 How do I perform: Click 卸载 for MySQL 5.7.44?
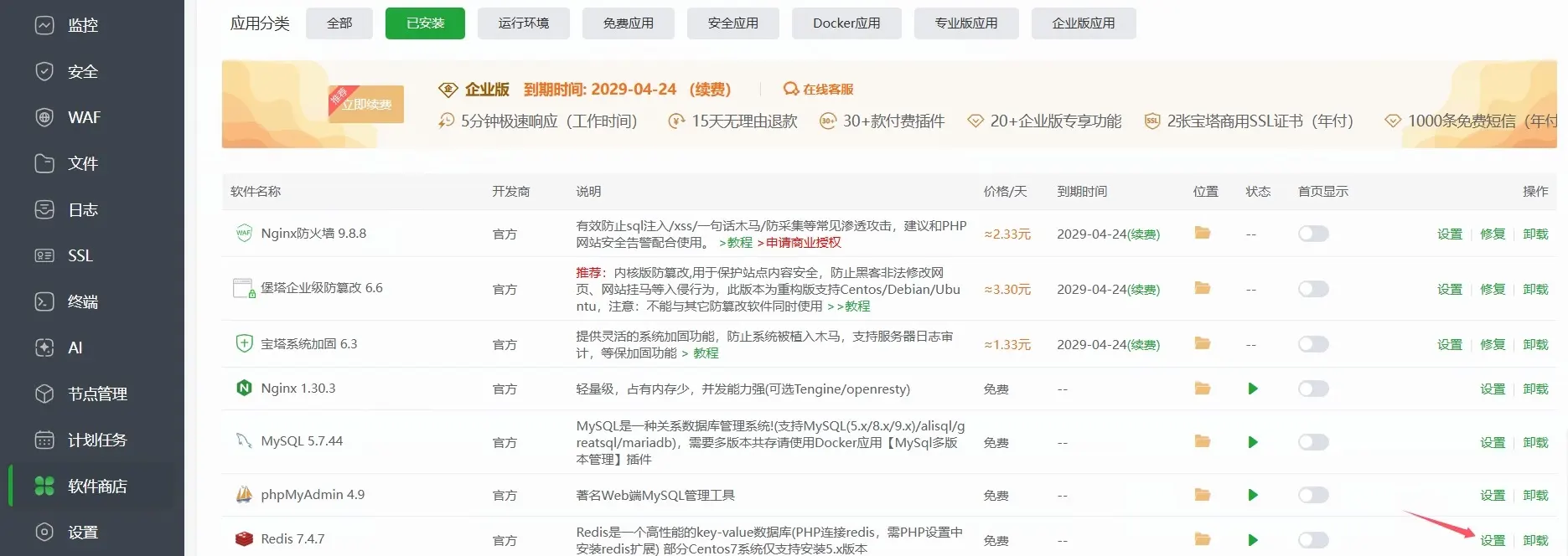pos(1535,442)
